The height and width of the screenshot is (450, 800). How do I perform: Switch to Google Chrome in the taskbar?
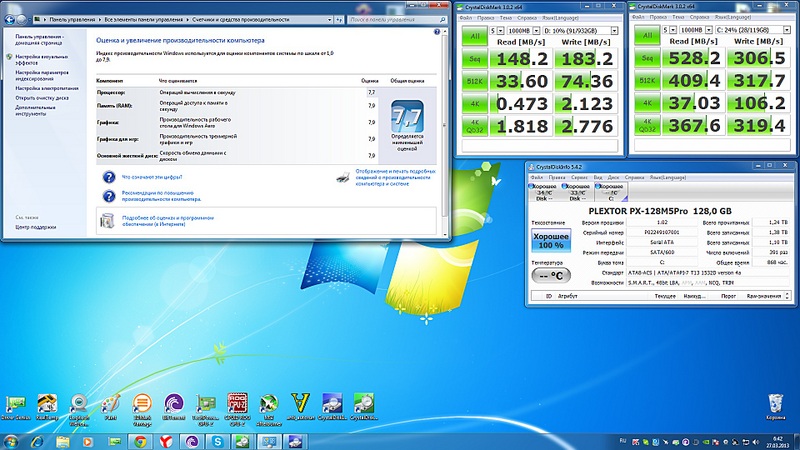coord(140,441)
